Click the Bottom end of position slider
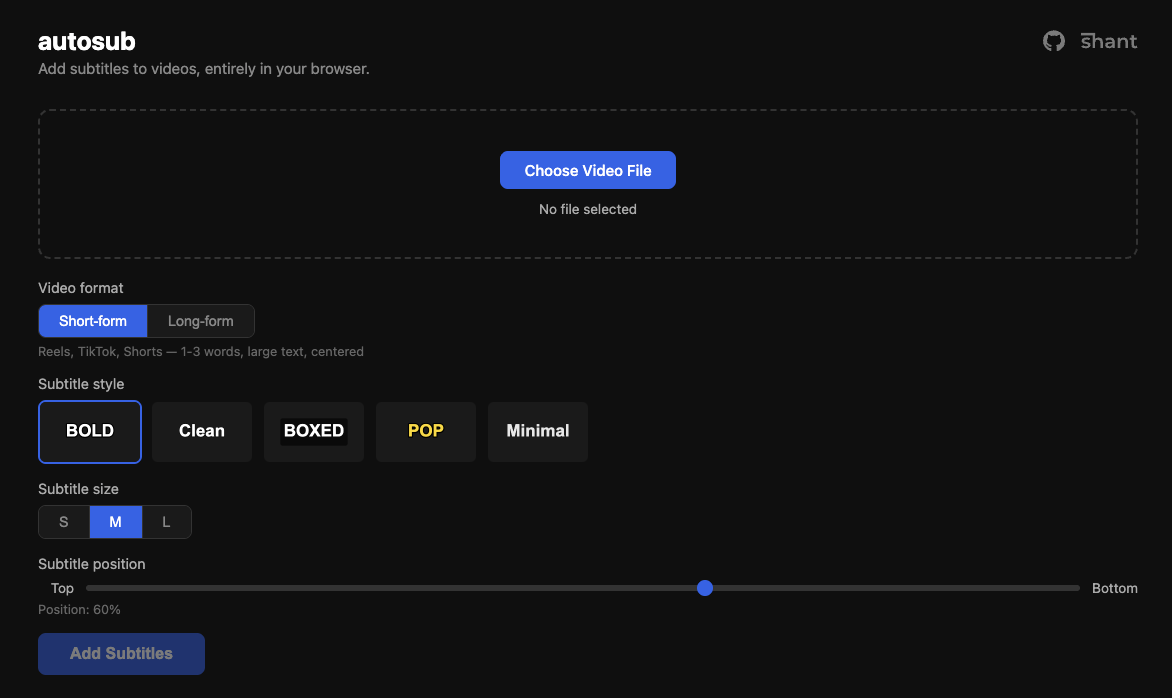This screenshot has height=698, width=1172. coord(1114,588)
